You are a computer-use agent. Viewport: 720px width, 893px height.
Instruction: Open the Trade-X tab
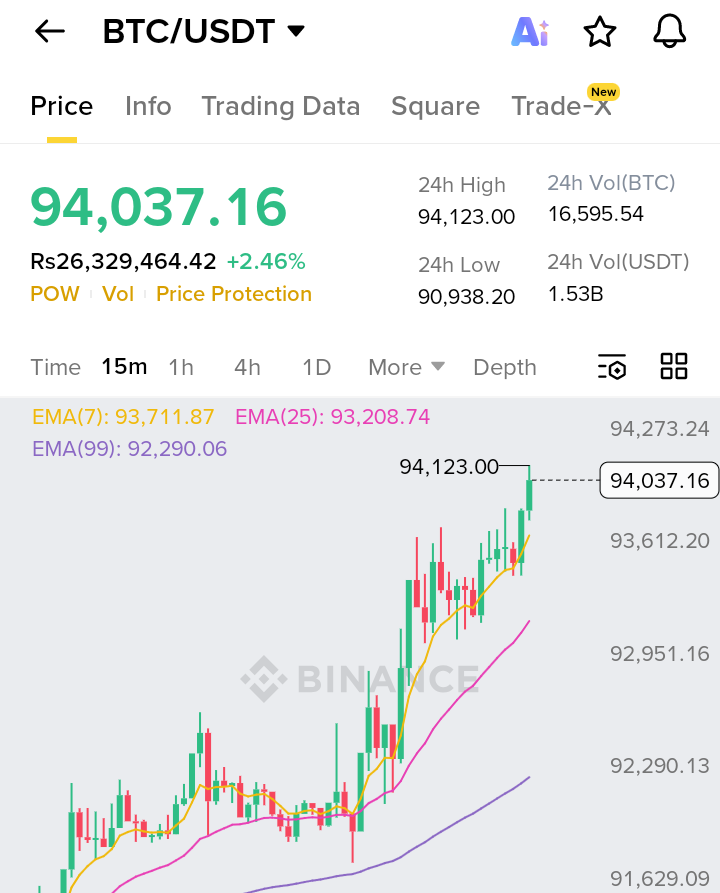tap(562, 106)
